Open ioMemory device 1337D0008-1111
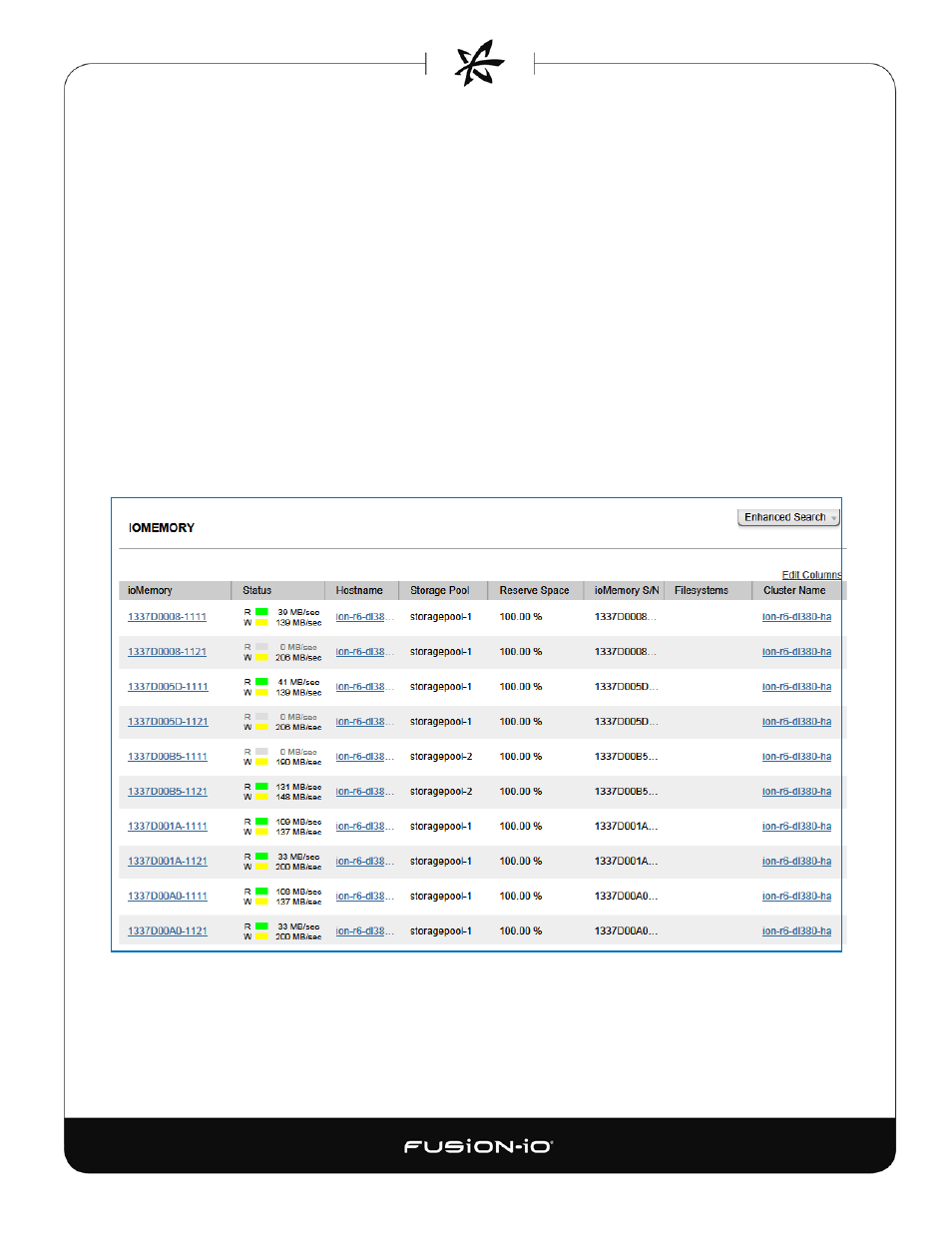The image size is (952, 1233). 167,617
